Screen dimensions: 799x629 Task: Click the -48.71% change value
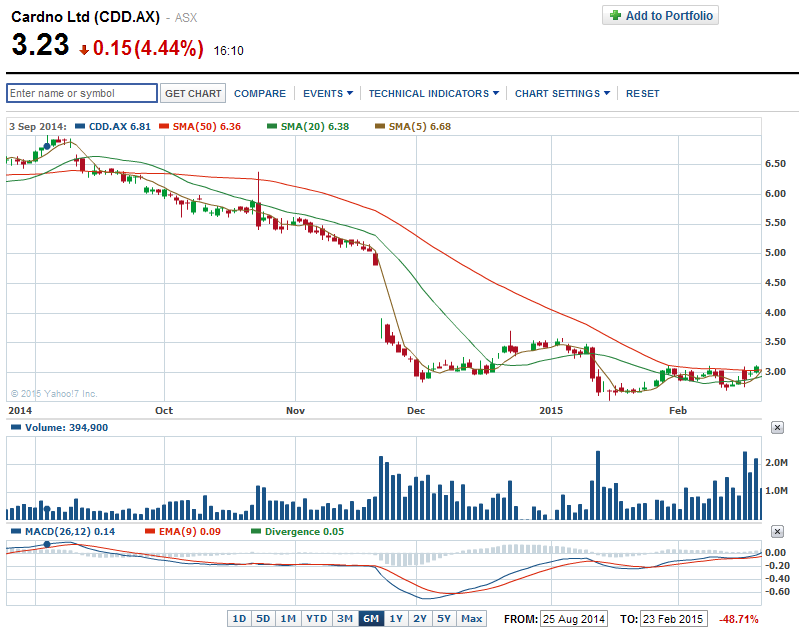(x=738, y=619)
